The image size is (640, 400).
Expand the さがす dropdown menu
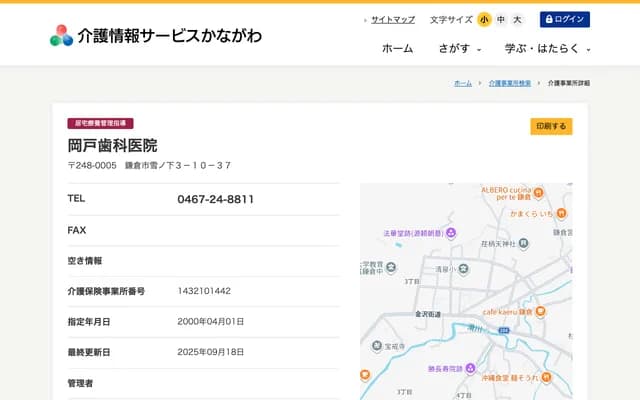460,49
